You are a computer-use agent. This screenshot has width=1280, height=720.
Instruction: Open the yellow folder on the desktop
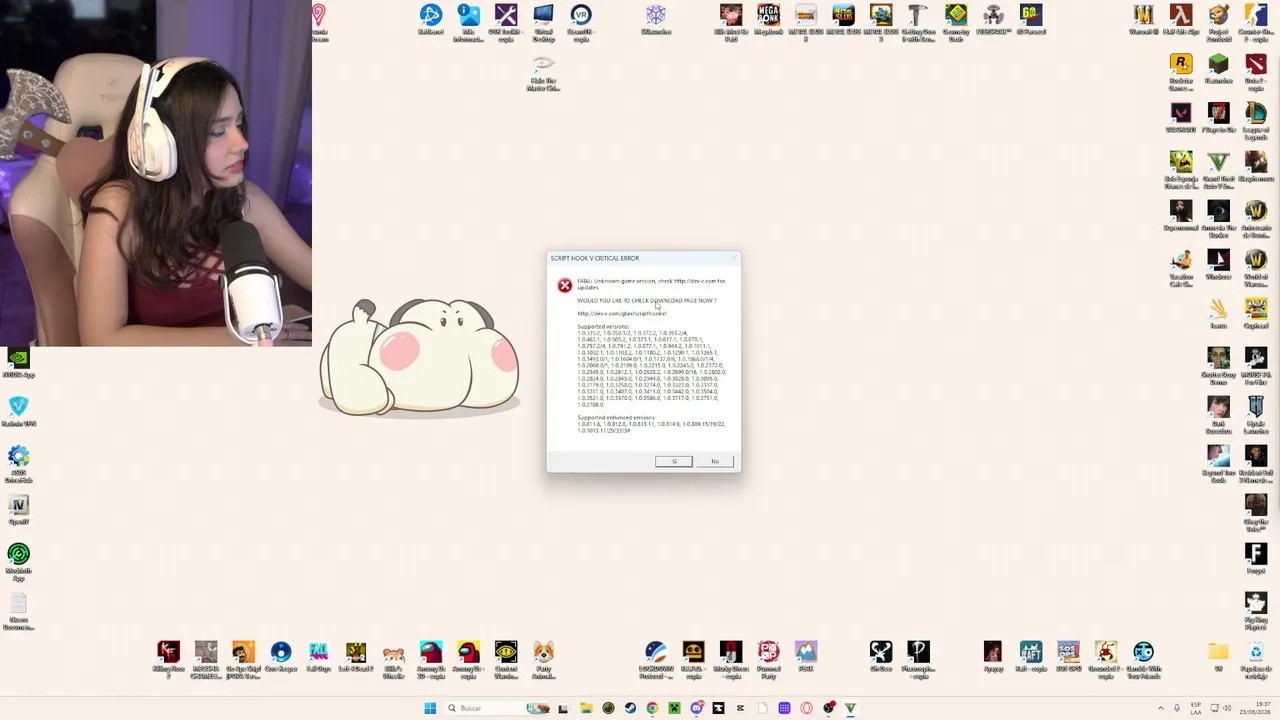pyautogui.click(x=1218, y=657)
